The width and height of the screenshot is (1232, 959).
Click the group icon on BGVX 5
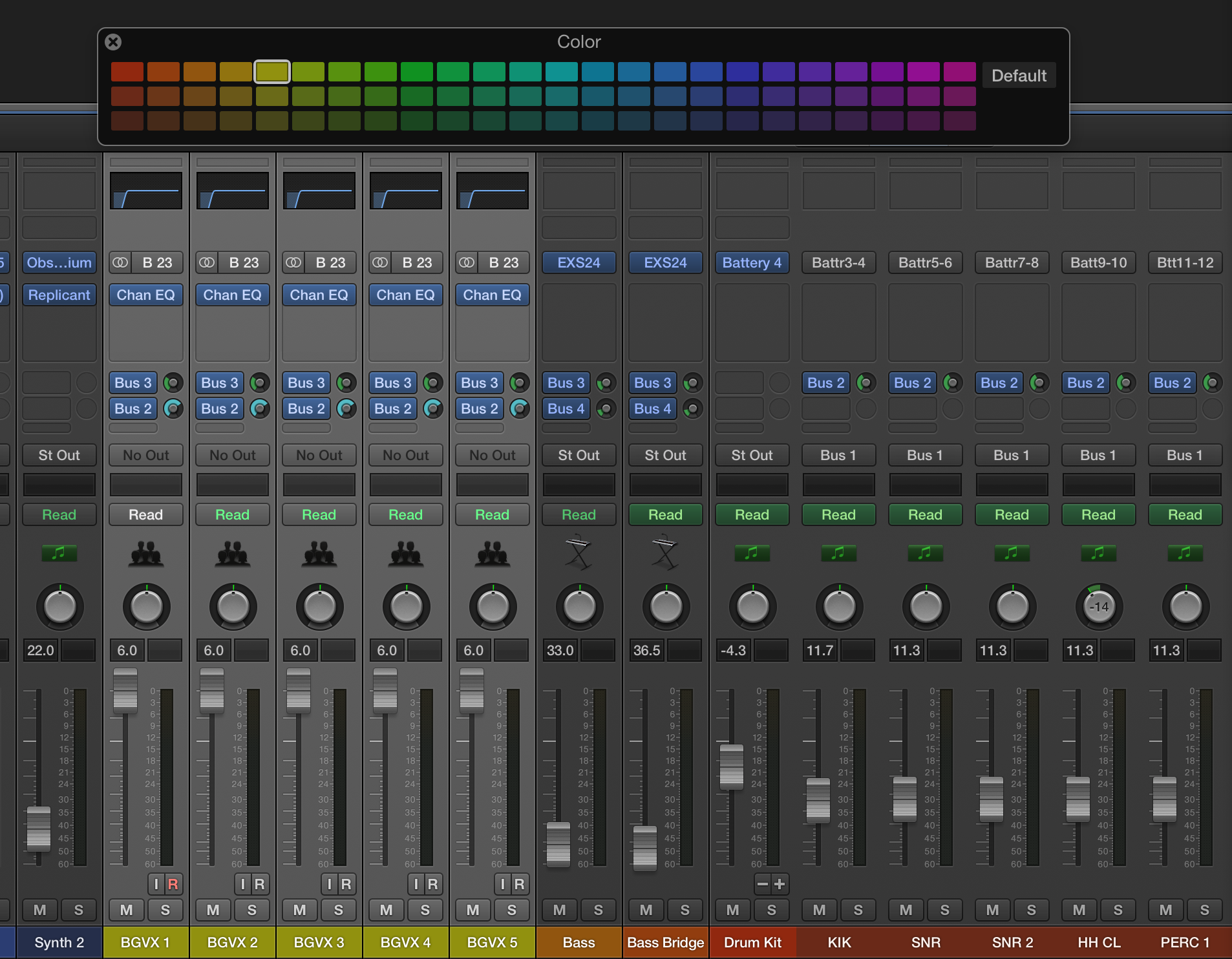492,554
